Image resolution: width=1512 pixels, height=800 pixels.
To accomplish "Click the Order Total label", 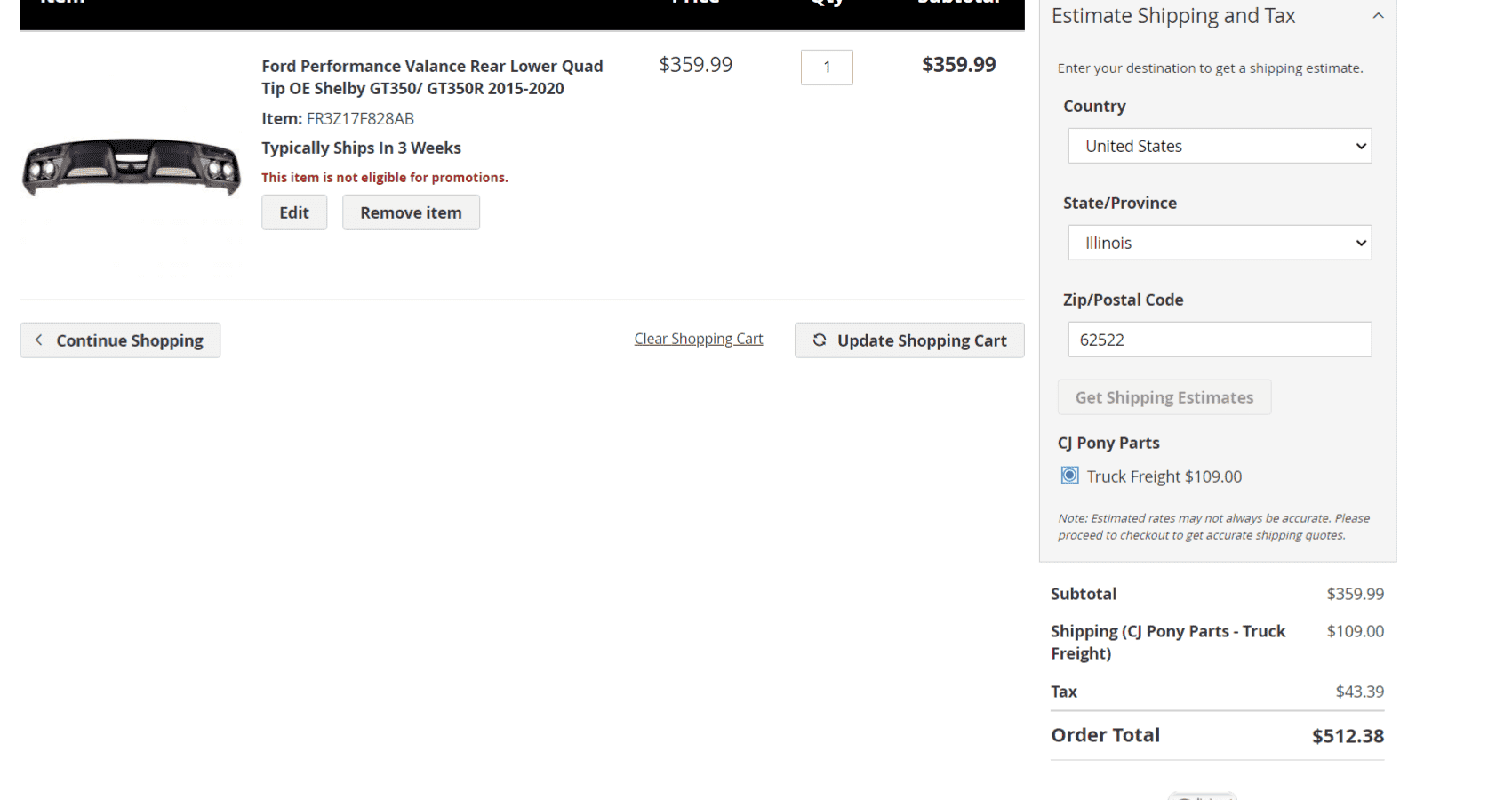I will pyautogui.click(x=1105, y=735).
